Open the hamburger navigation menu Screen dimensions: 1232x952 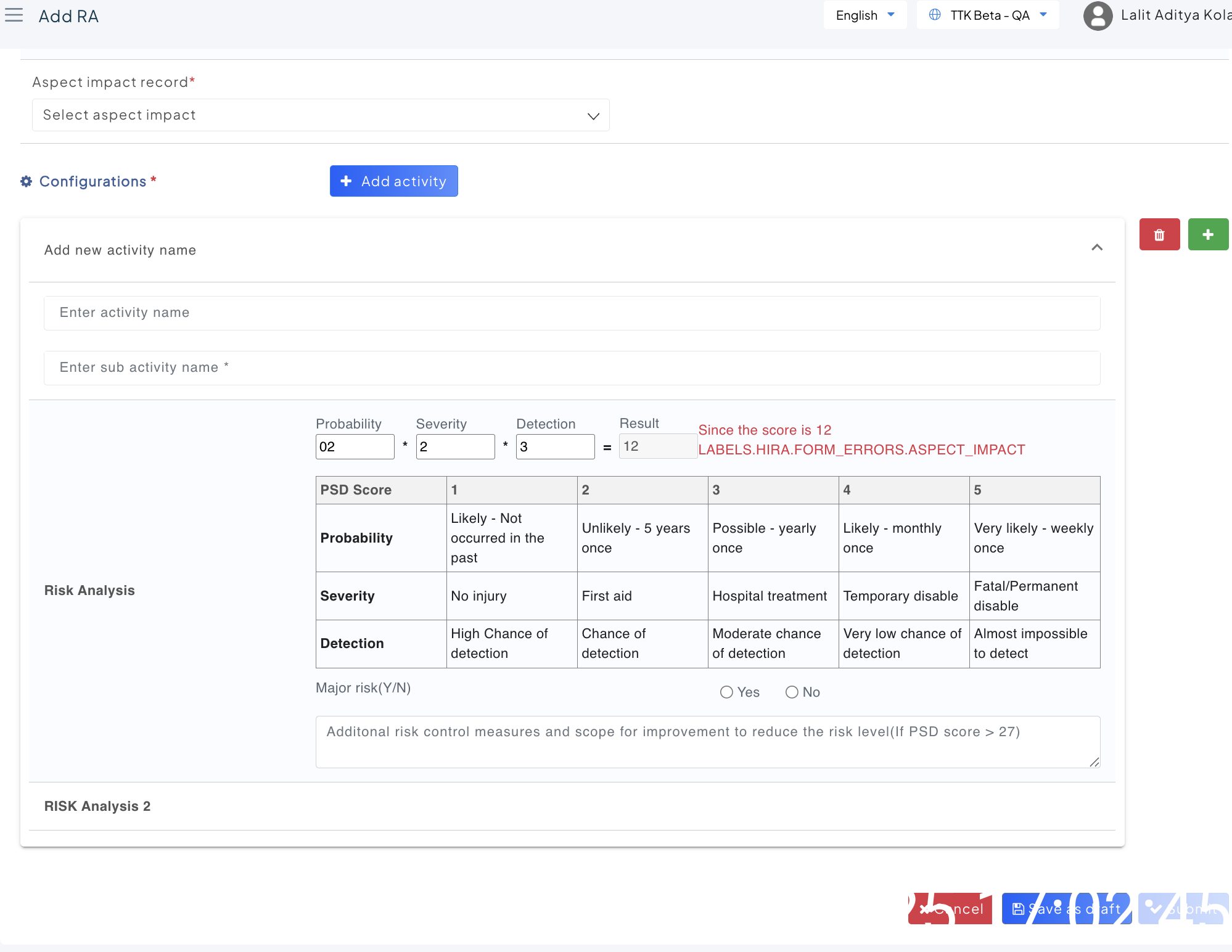(14, 15)
